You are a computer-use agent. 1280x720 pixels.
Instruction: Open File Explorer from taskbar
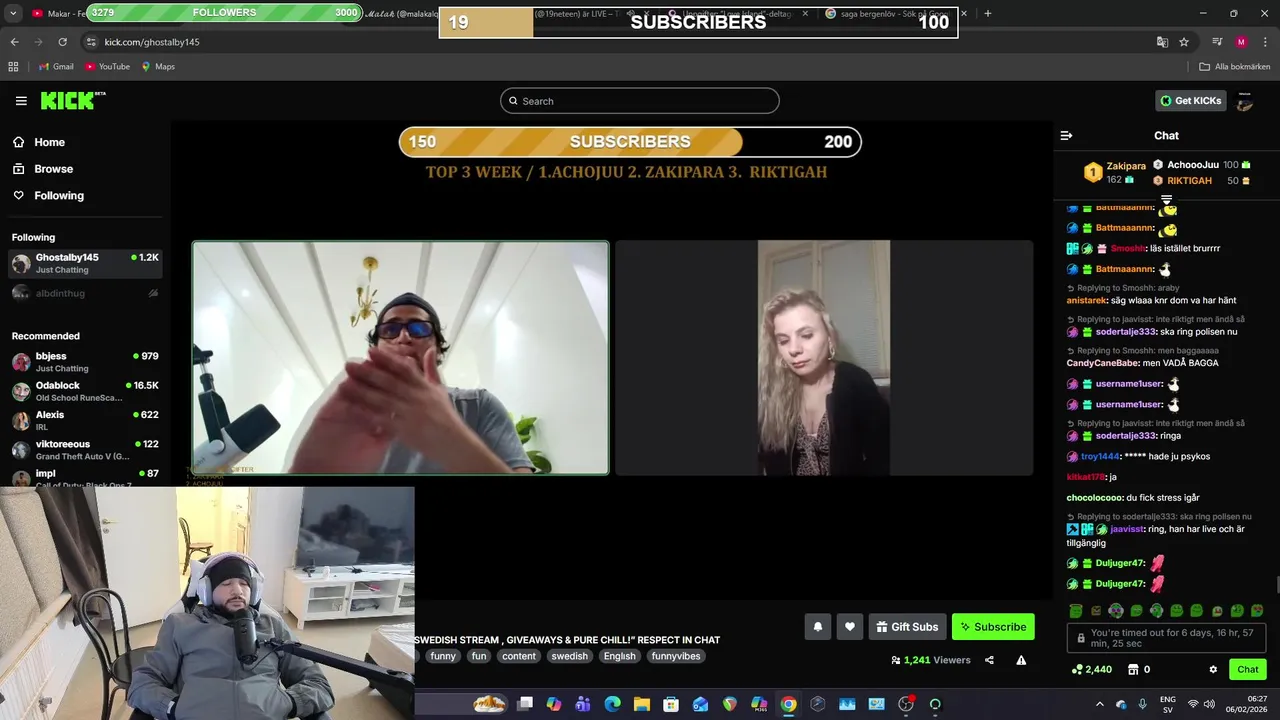[x=642, y=704]
